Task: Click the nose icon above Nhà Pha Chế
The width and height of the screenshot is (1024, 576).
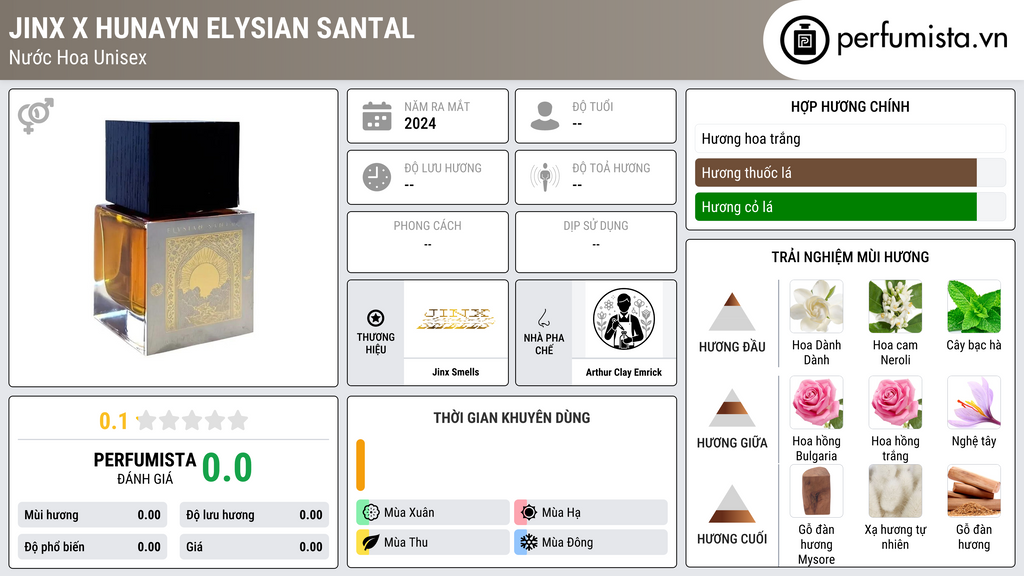Action: [x=543, y=318]
